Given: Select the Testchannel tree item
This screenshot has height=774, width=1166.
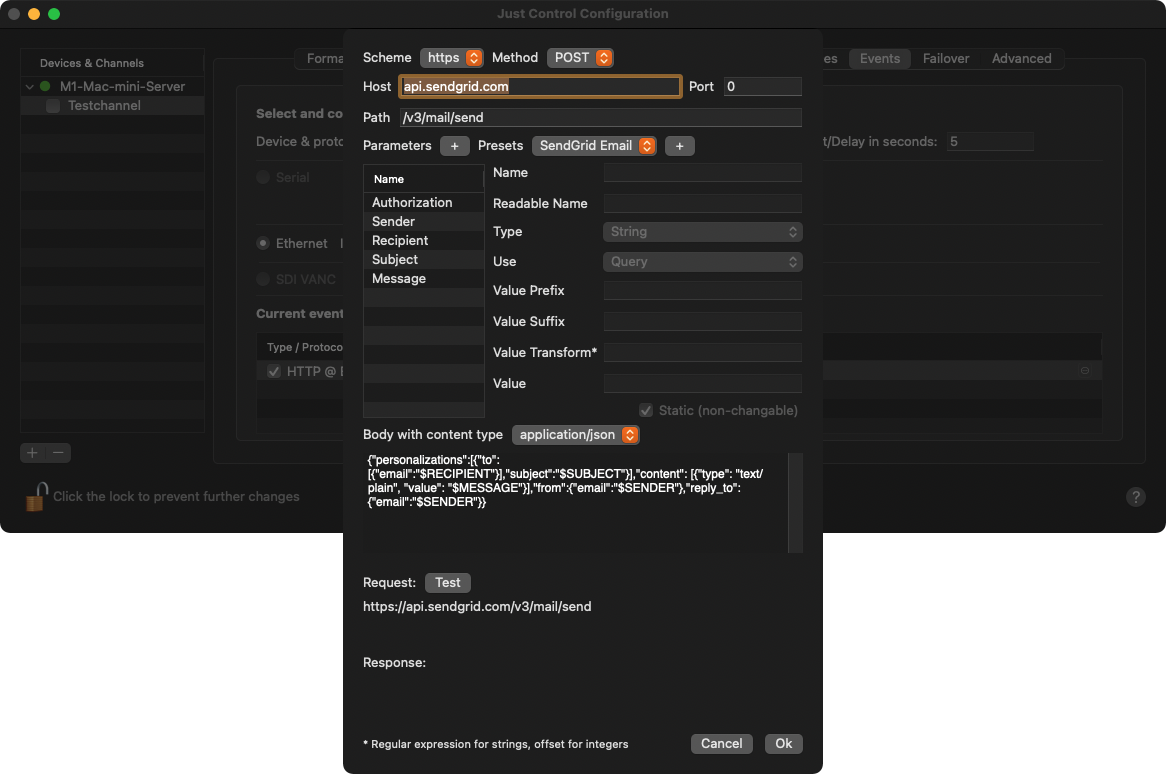Looking at the screenshot, I should (x=112, y=106).
